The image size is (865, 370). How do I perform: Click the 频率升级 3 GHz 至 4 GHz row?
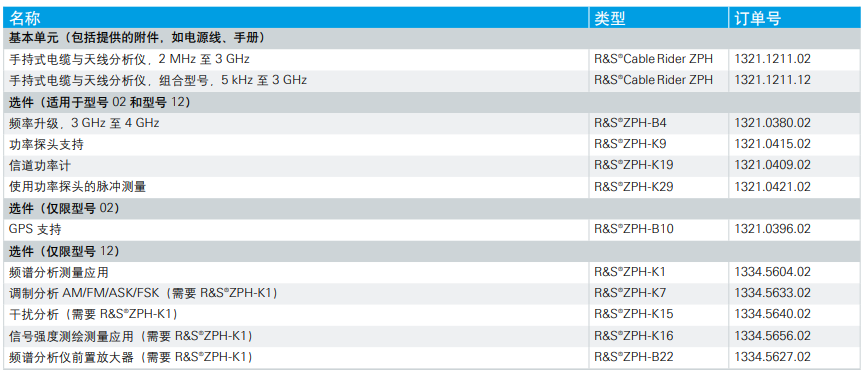[x=432, y=123]
